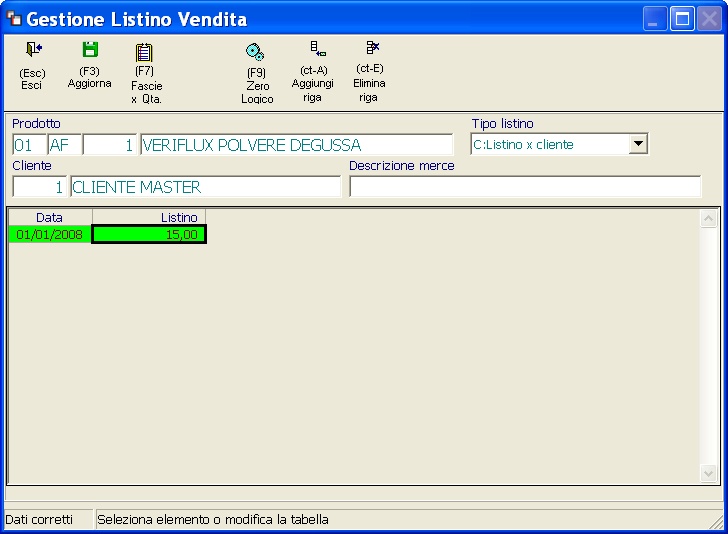Click the C:Listino x cliente combo box
Screen dimensions: 728x534
pos(559,144)
